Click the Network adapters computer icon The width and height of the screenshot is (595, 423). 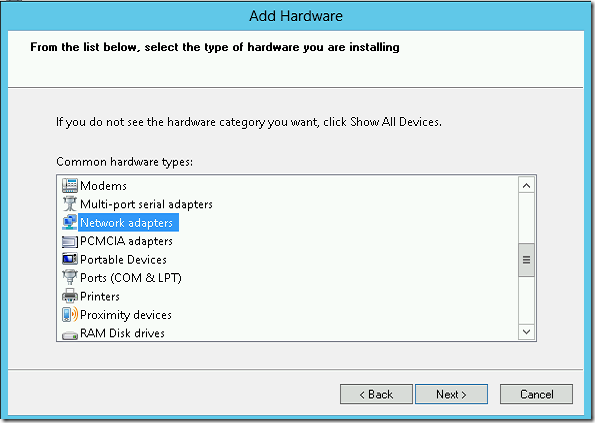coord(70,222)
